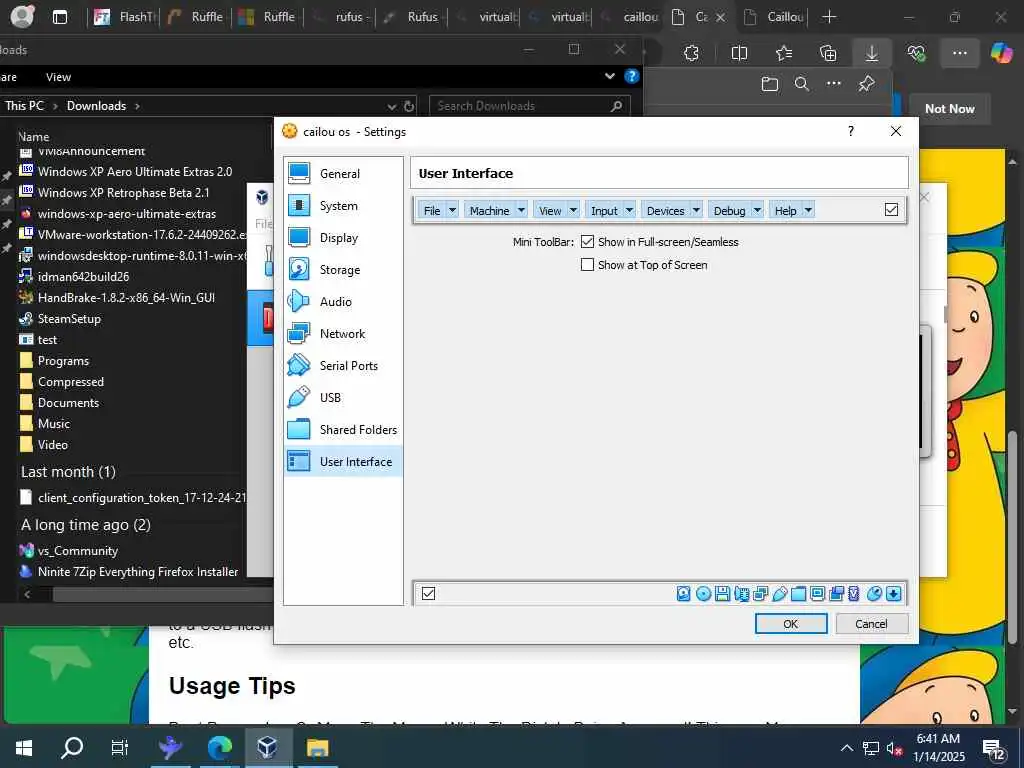This screenshot has height=768, width=1024.
Task: Open more options in Edge downloads panel
Action: point(834,84)
